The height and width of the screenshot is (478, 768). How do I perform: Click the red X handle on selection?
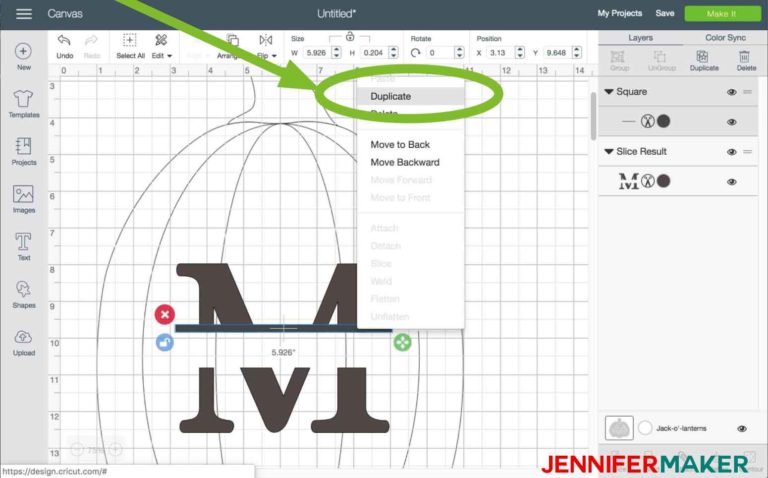(x=165, y=314)
